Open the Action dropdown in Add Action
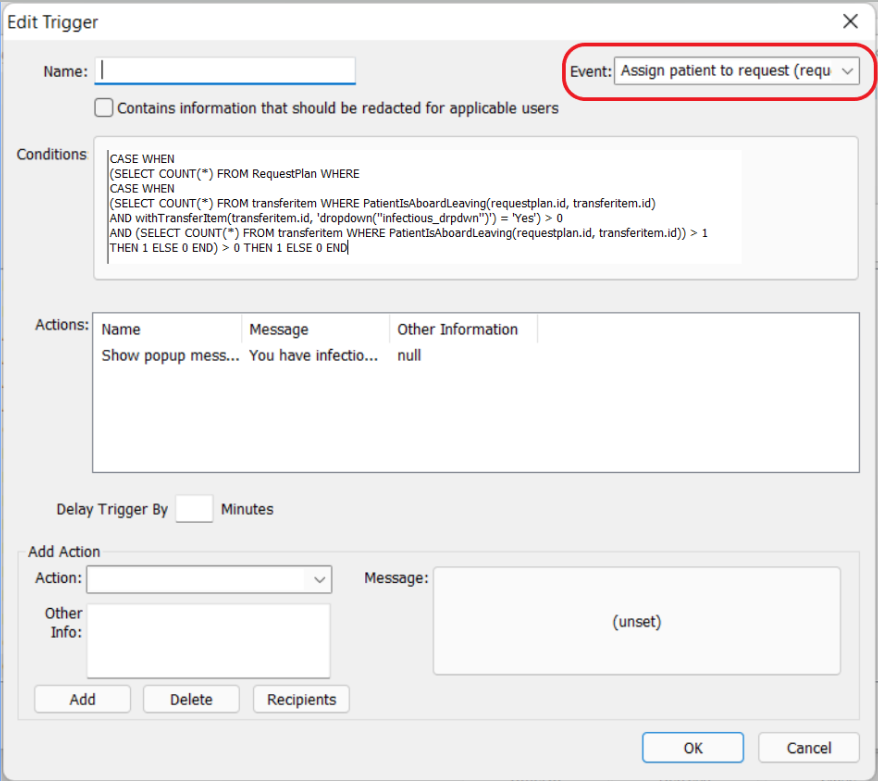Image resolution: width=878 pixels, height=781 pixels. tap(209, 579)
